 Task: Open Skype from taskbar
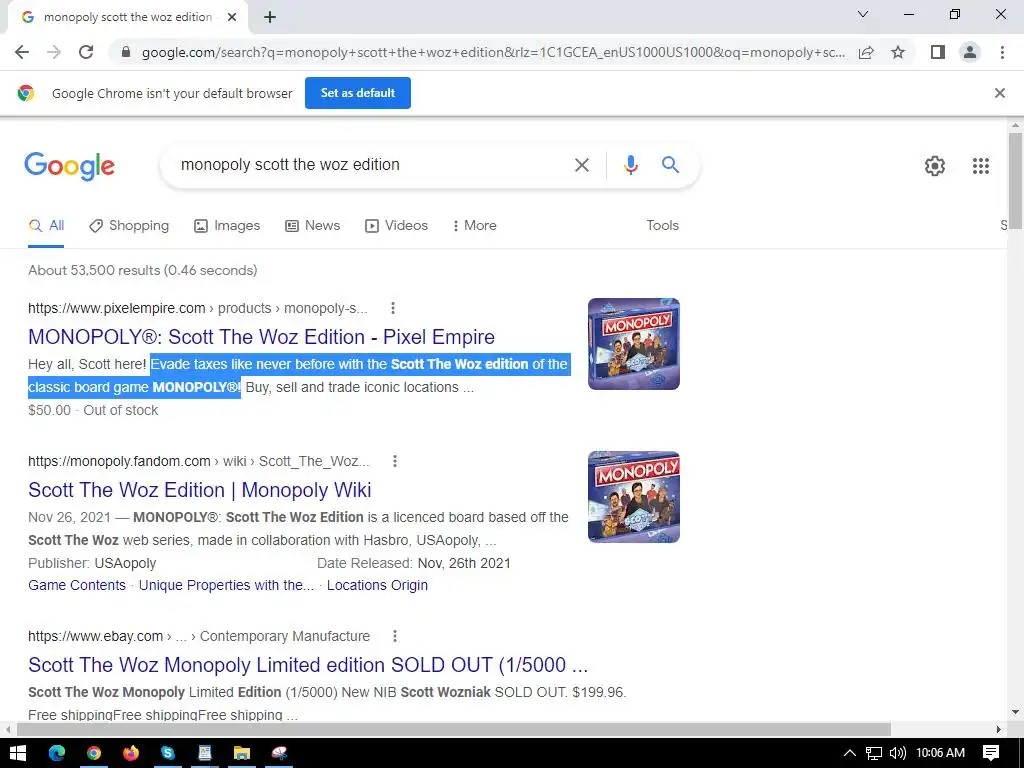point(168,753)
